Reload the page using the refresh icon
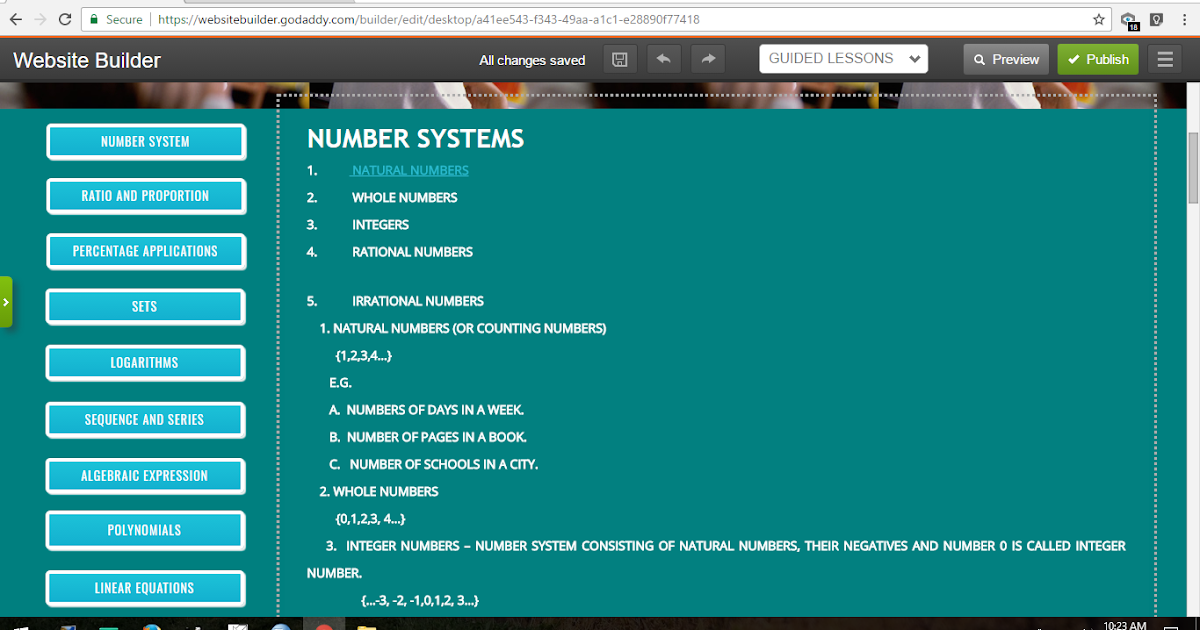1200x630 pixels. tap(65, 18)
